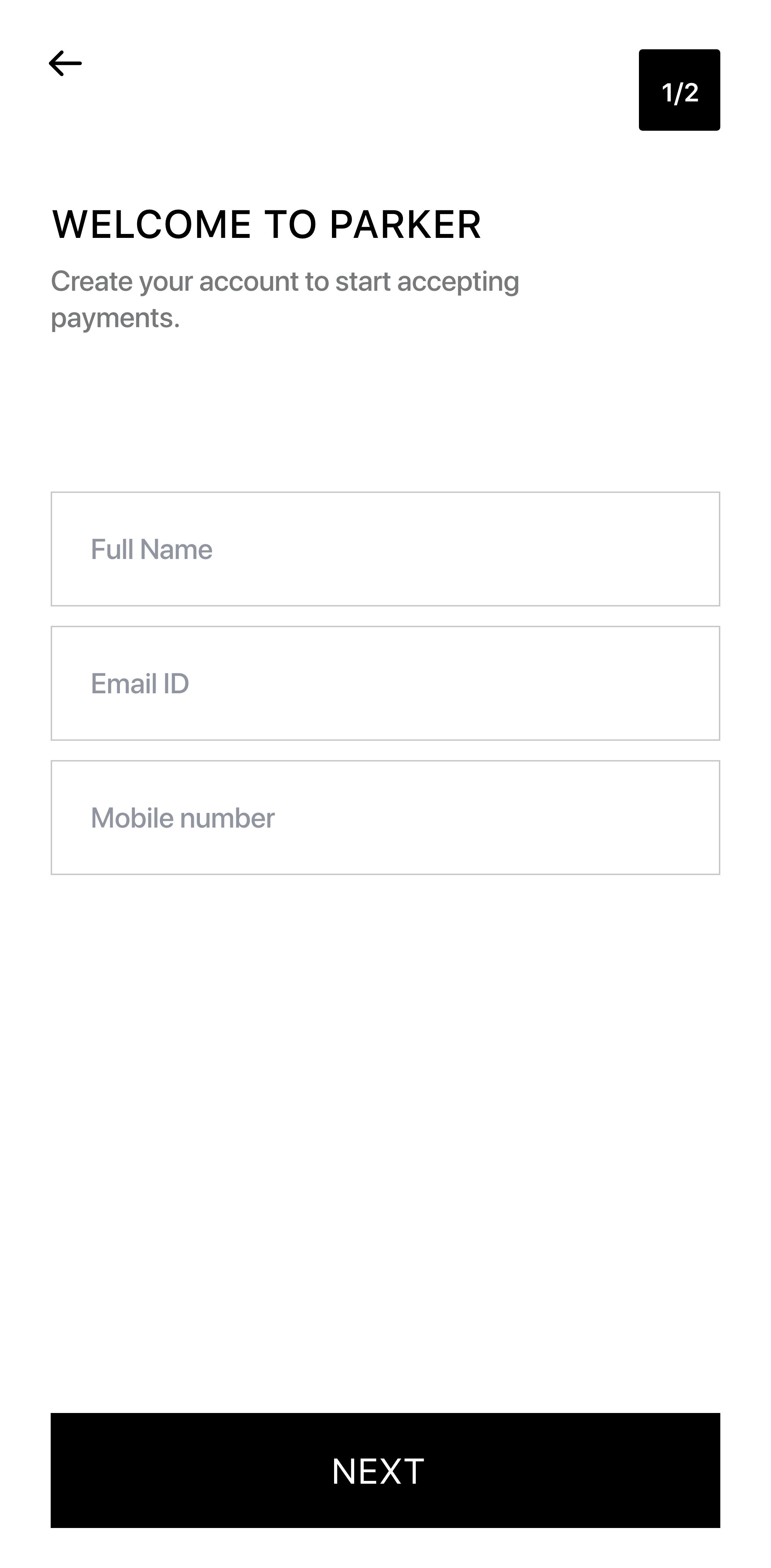The width and height of the screenshot is (771, 1568).
Task: Tap the "payments." line of the subtitle
Action: click(x=115, y=318)
